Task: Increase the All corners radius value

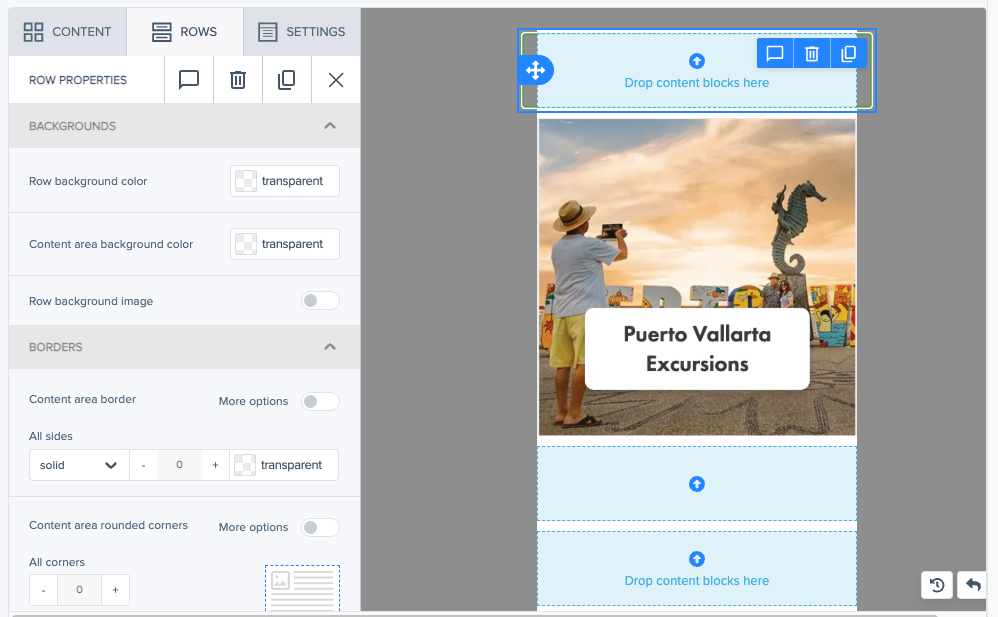Action: click(115, 590)
